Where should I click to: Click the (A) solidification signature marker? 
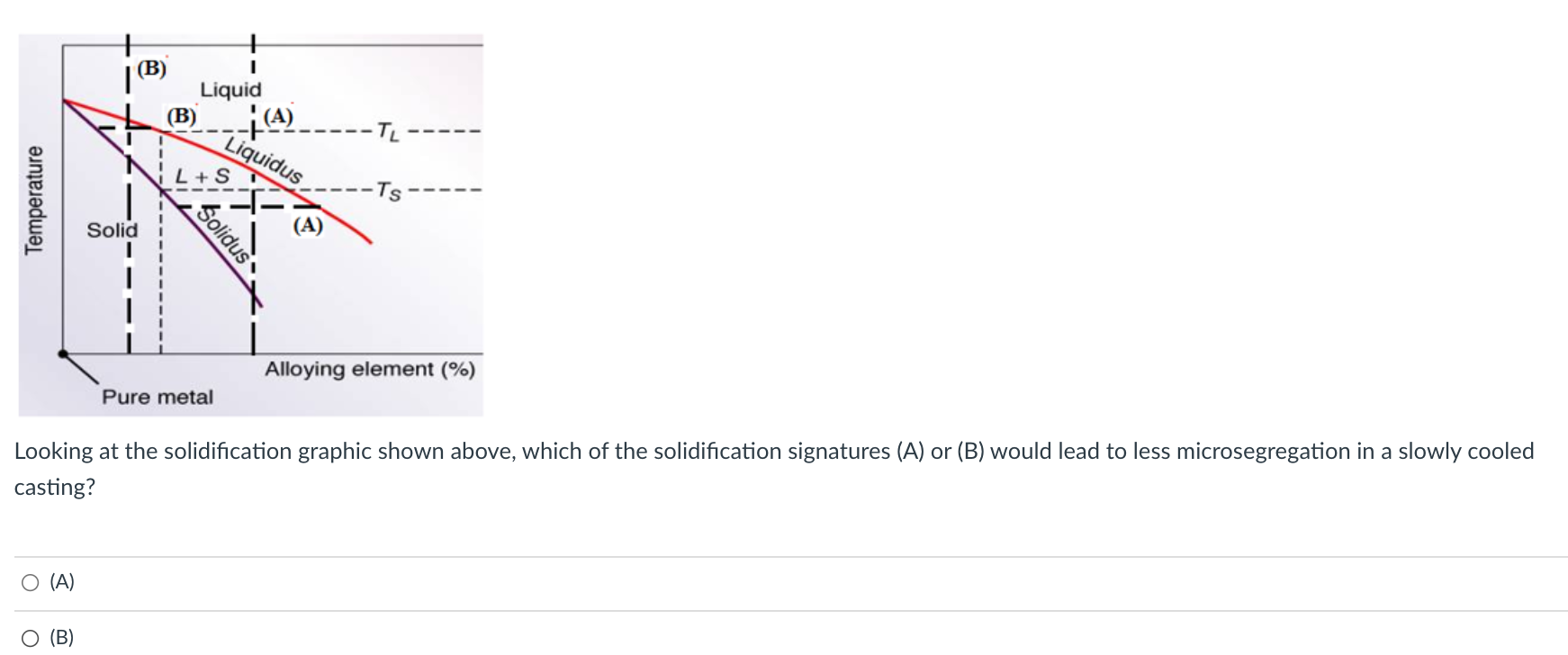point(278,116)
